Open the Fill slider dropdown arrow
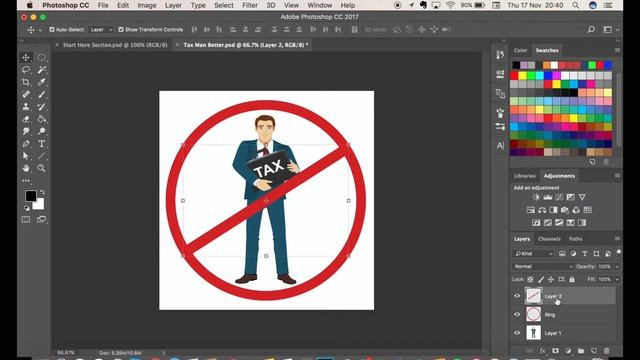 (617, 280)
